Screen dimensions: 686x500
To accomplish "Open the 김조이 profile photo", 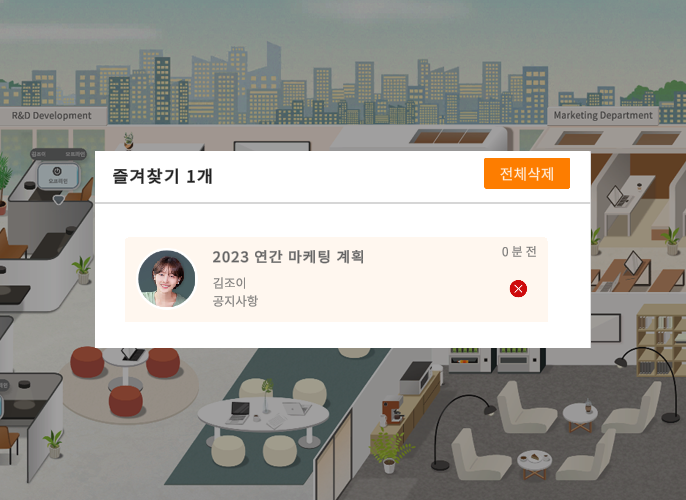I will (x=167, y=279).
